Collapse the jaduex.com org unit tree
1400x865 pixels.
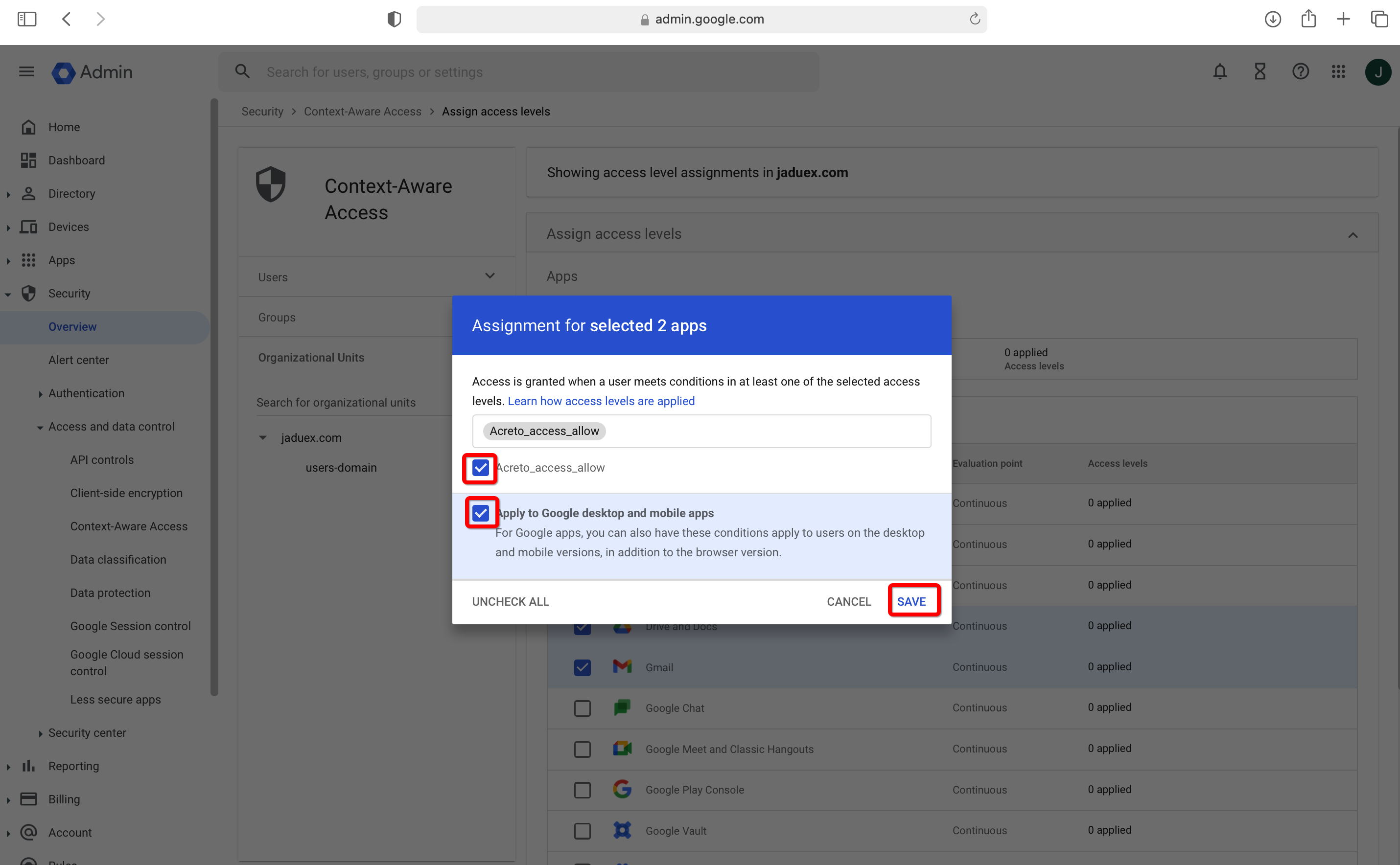263,438
